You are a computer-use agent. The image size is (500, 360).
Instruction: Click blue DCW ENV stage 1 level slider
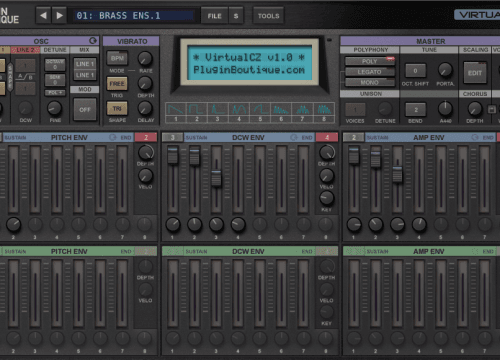[x=173, y=155]
